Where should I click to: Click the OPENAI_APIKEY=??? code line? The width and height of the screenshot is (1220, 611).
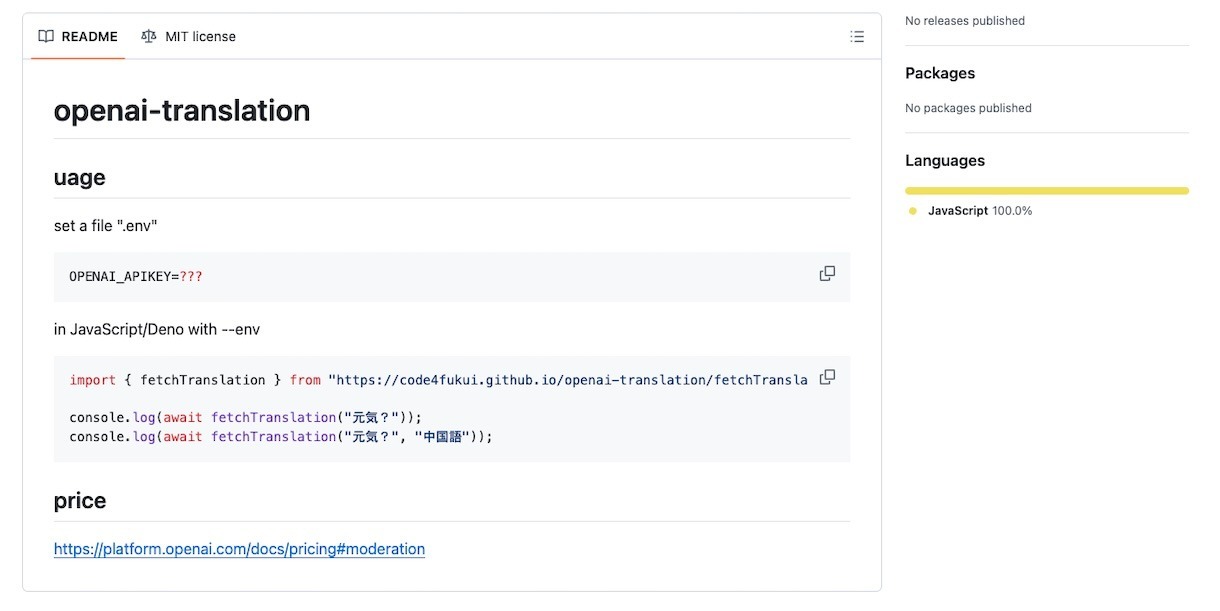tap(136, 276)
